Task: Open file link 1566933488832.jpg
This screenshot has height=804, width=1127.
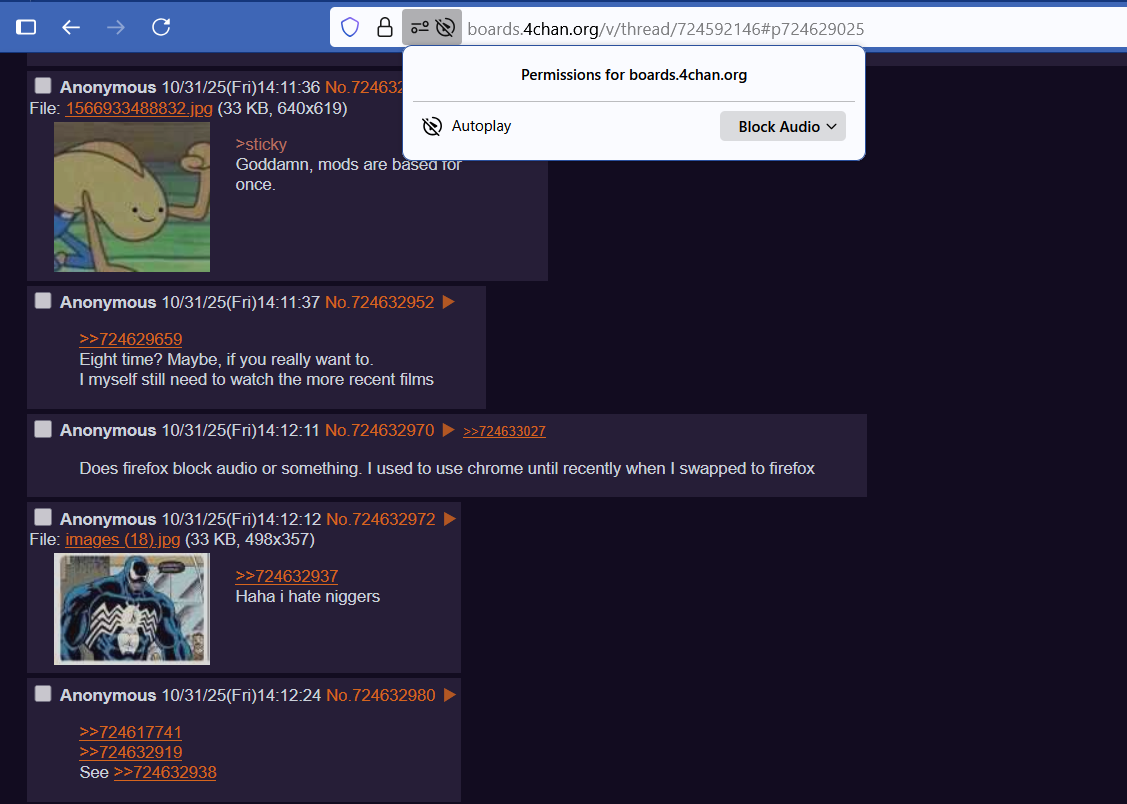Action: 139,108
